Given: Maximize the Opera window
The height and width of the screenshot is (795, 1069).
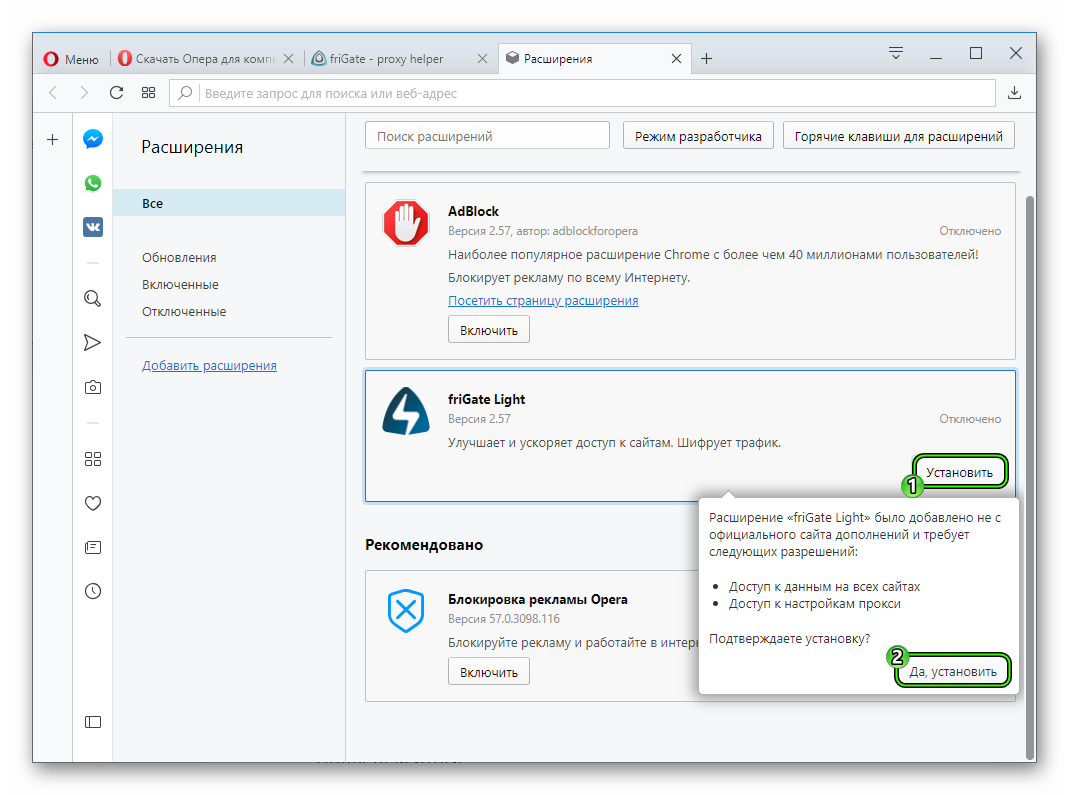Looking at the screenshot, I should tap(976, 53).
